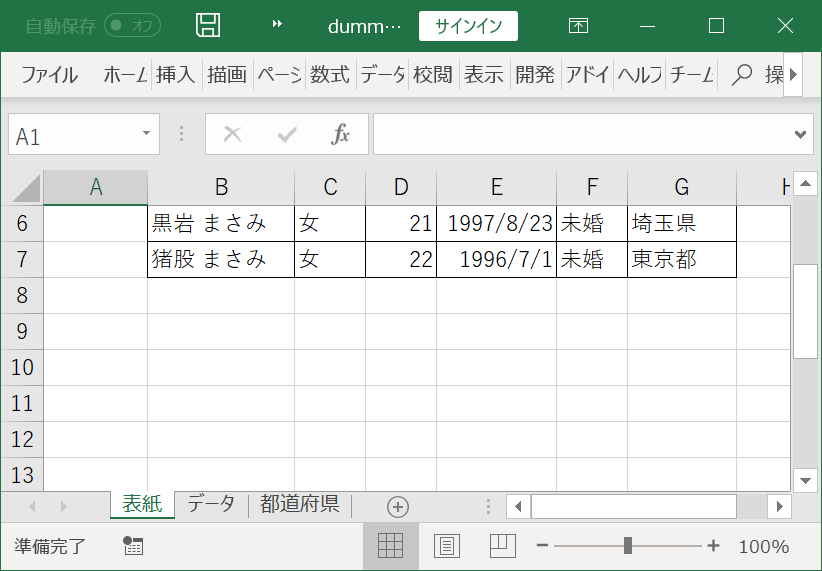Toggle the AutoSave switch
The image size is (822, 571).
pos(132,25)
